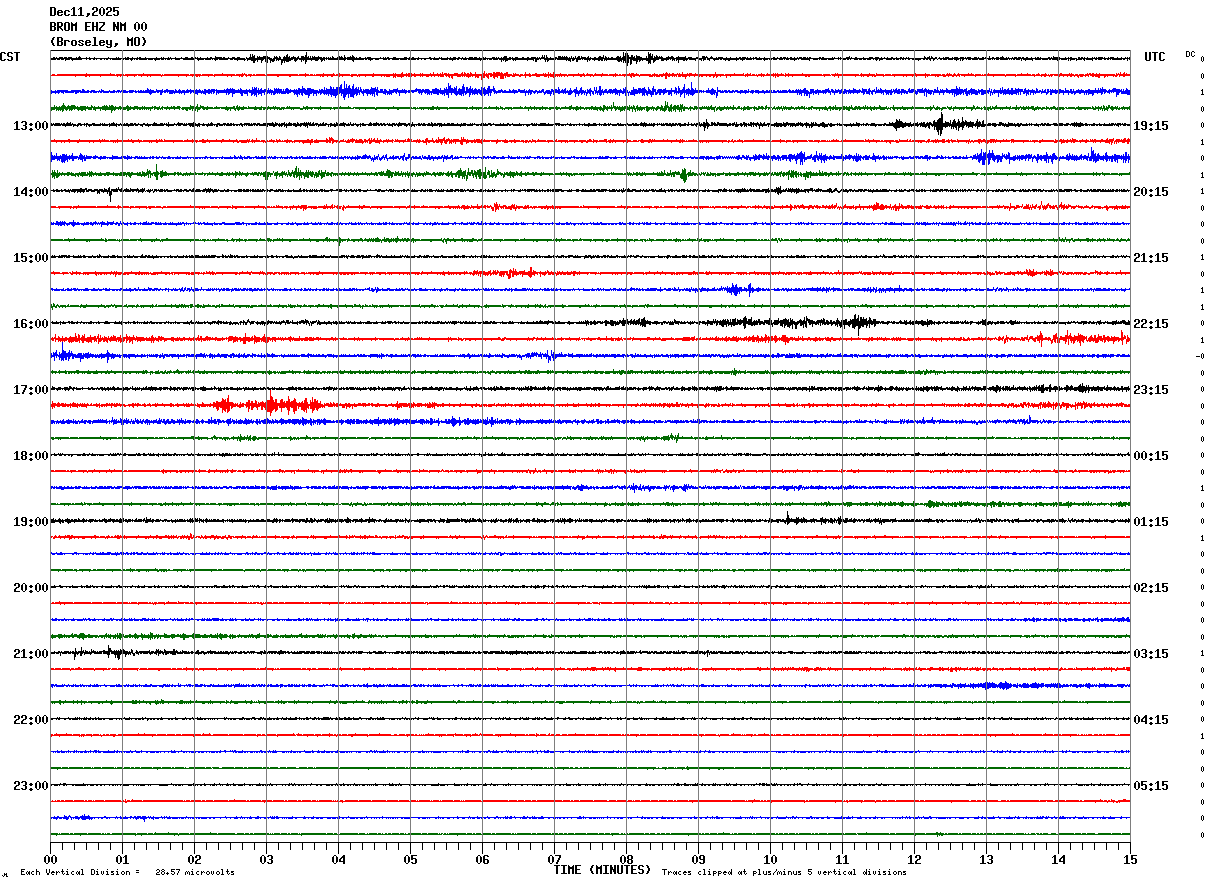The image size is (1210, 886).
Task: Click the 20:15 UTC time label
Action: [x=1150, y=192]
